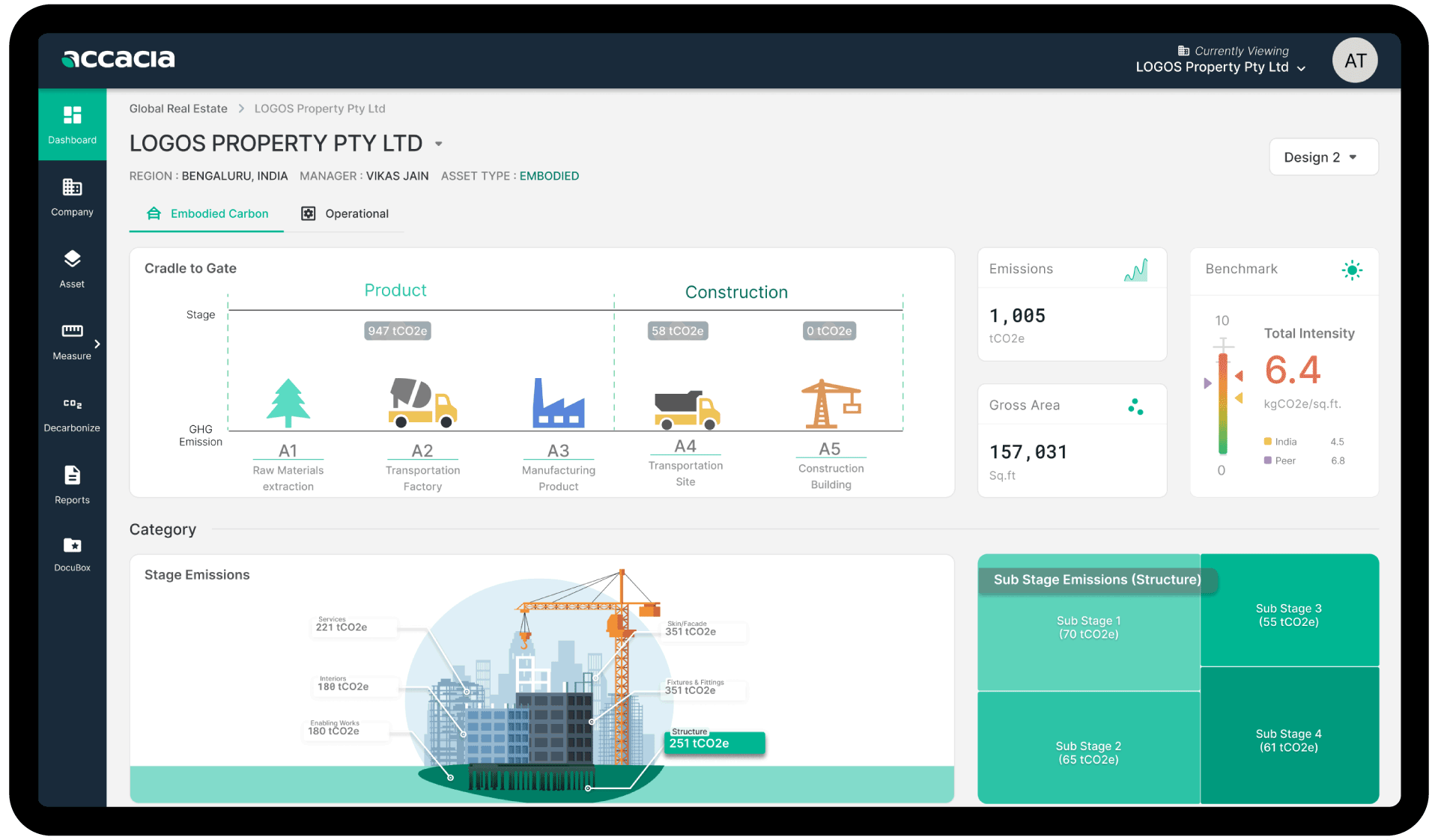Select the A4 dump truck icon
The height and width of the screenshot is (840, 1438).
click(687, 410)
